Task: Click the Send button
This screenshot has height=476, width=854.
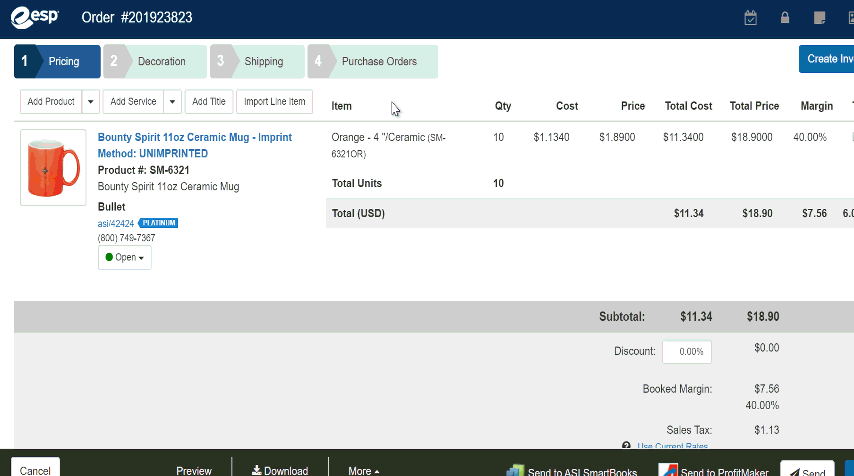Action: (x=807, y=471)
